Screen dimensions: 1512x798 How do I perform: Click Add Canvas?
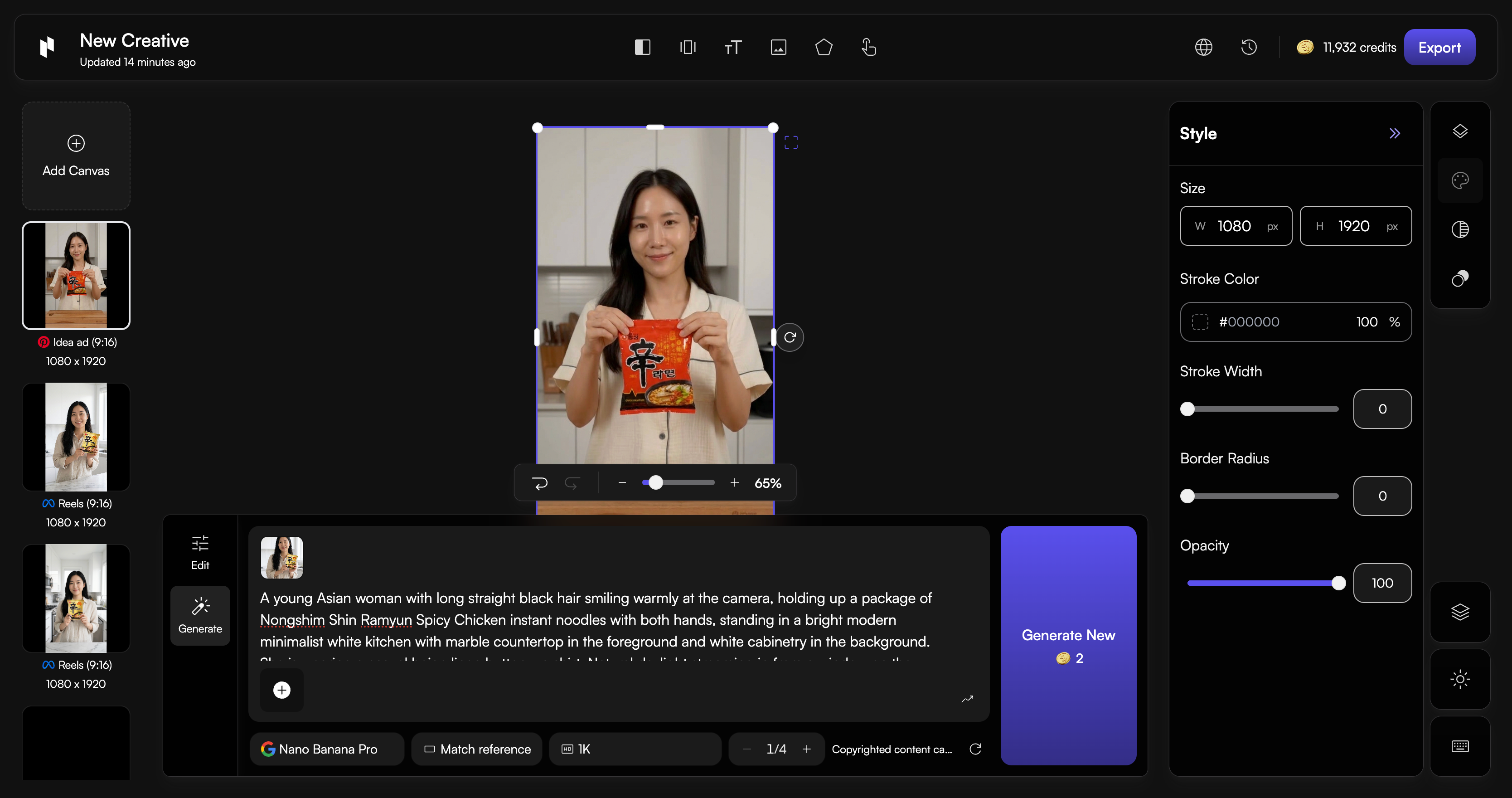coord(76,156)
